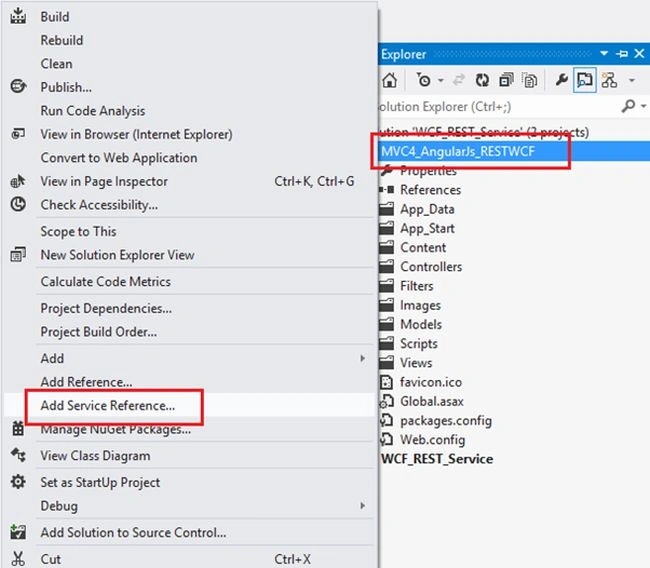Click the favicon.ico file icon
The image size is (650, 568).
(x=386, y=382)
